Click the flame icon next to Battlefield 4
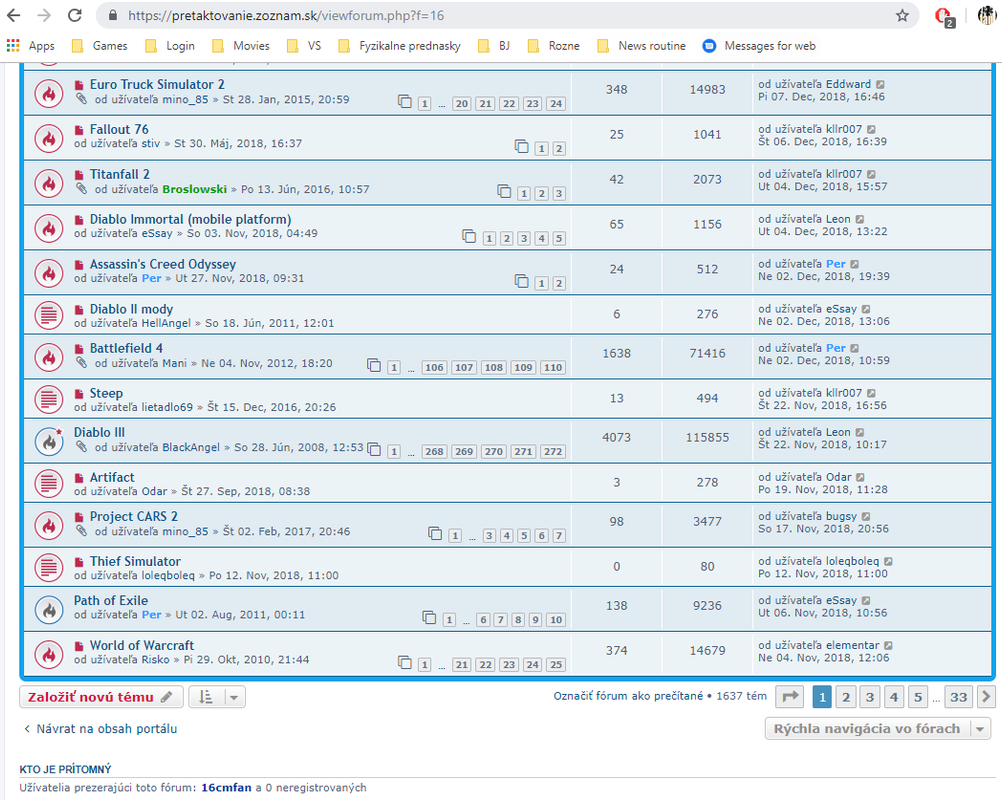Screen dimensions: 1002x800 (x=49, y=358)
